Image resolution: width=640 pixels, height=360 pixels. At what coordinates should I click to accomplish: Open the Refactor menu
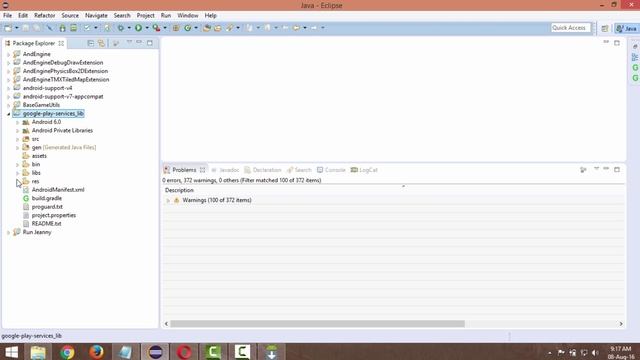coord(44,16)
